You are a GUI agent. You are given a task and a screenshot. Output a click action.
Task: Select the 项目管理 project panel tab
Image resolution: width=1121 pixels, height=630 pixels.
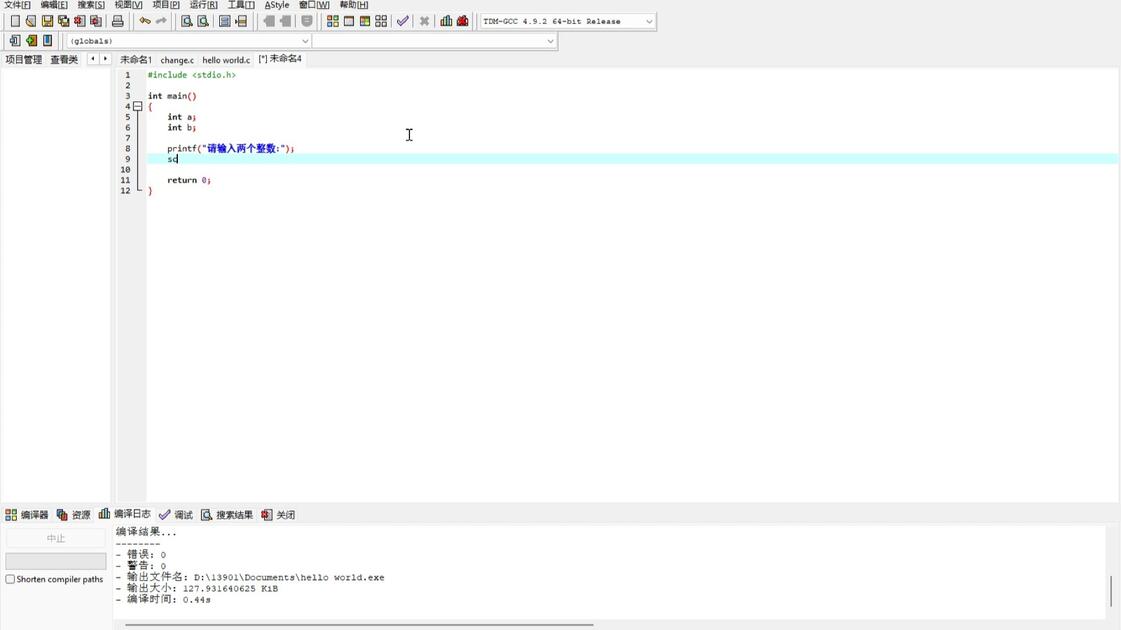point(24,60)
